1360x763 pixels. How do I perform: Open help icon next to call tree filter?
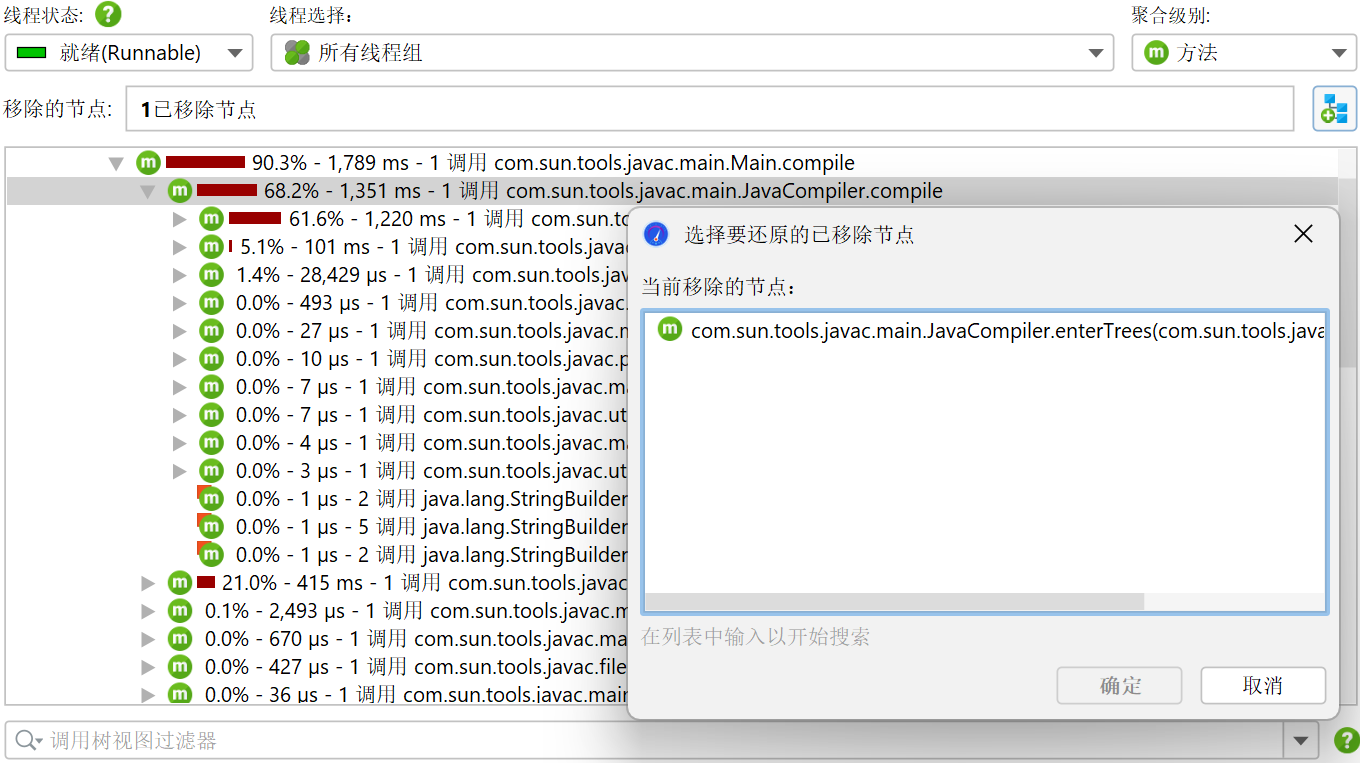(x=1346, y=741)
